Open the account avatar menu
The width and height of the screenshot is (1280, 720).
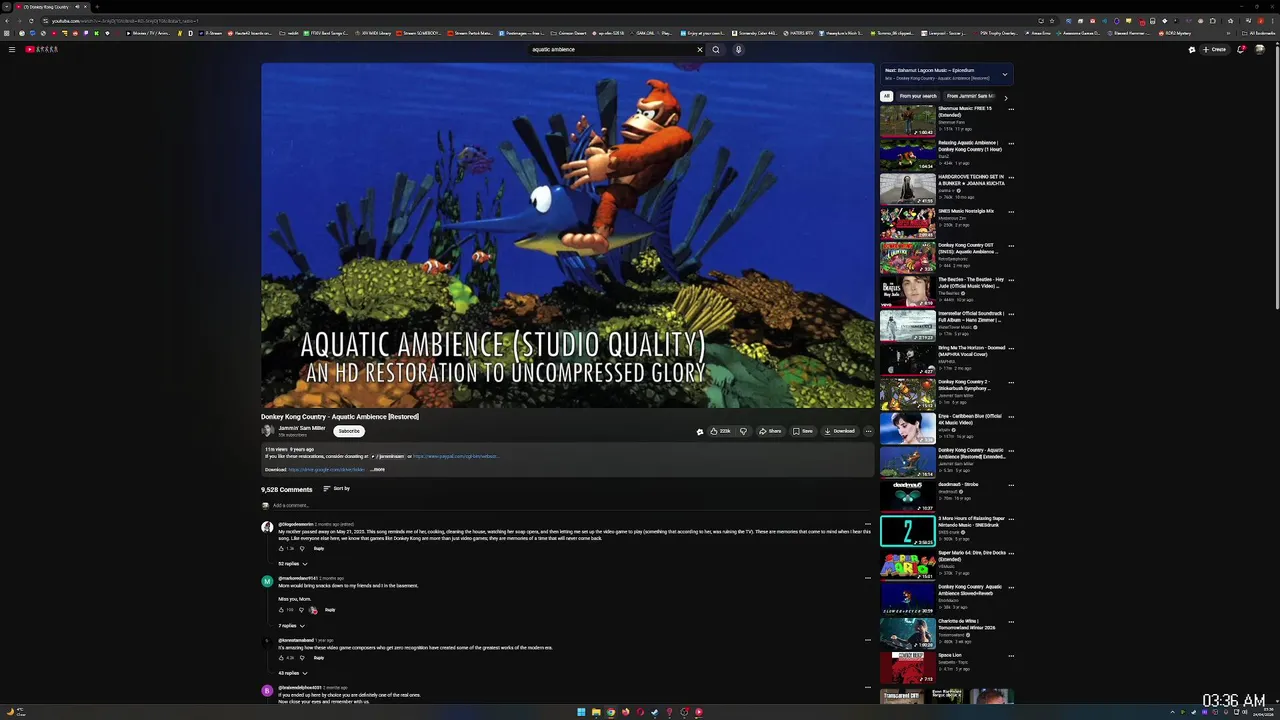click(x=1260, y=49)
